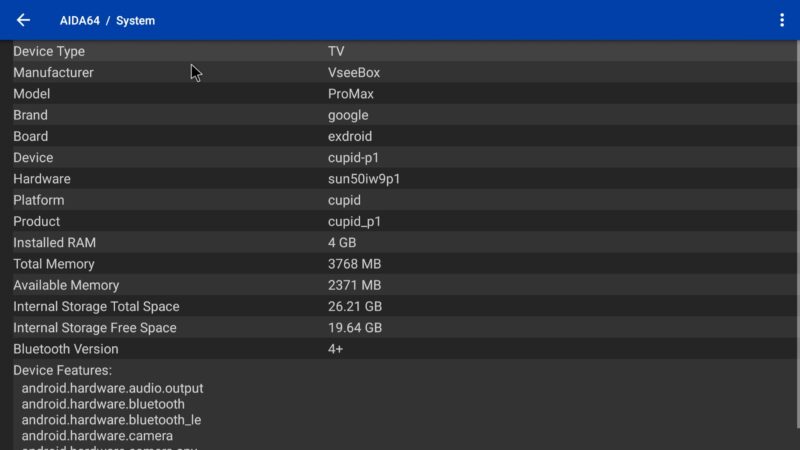Select android.hardware.audio.output feature
The width and height of the screenshot is (800, 450).
pyautogui.click(x=112, y=388)
